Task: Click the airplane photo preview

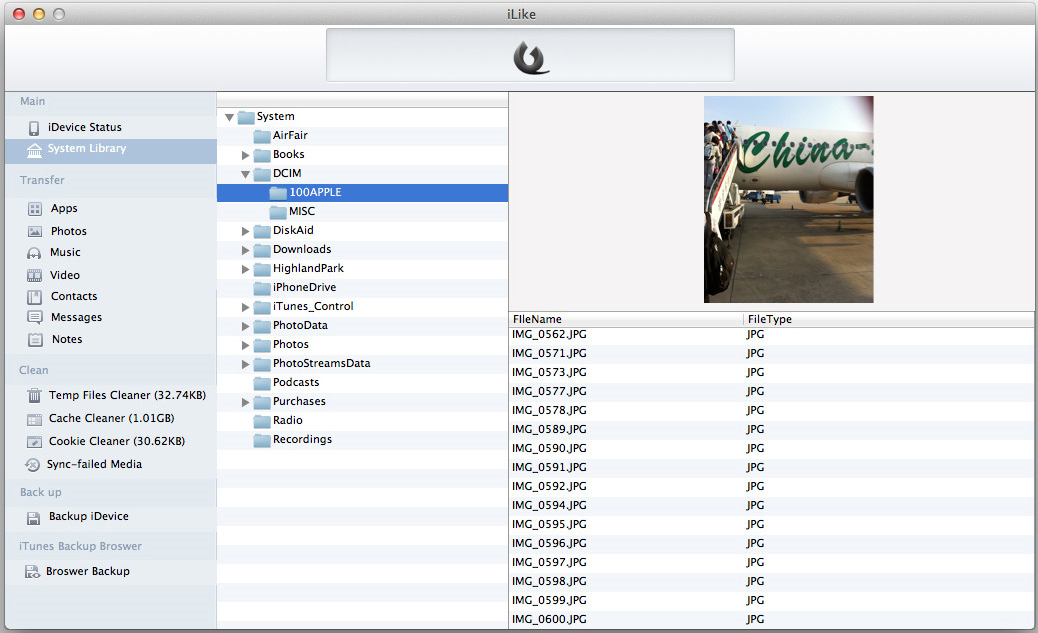Action: pos(788,199)
